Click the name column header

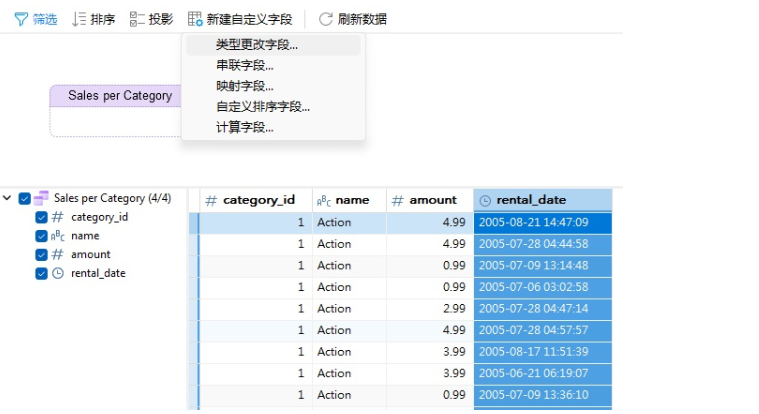[349, 200]
